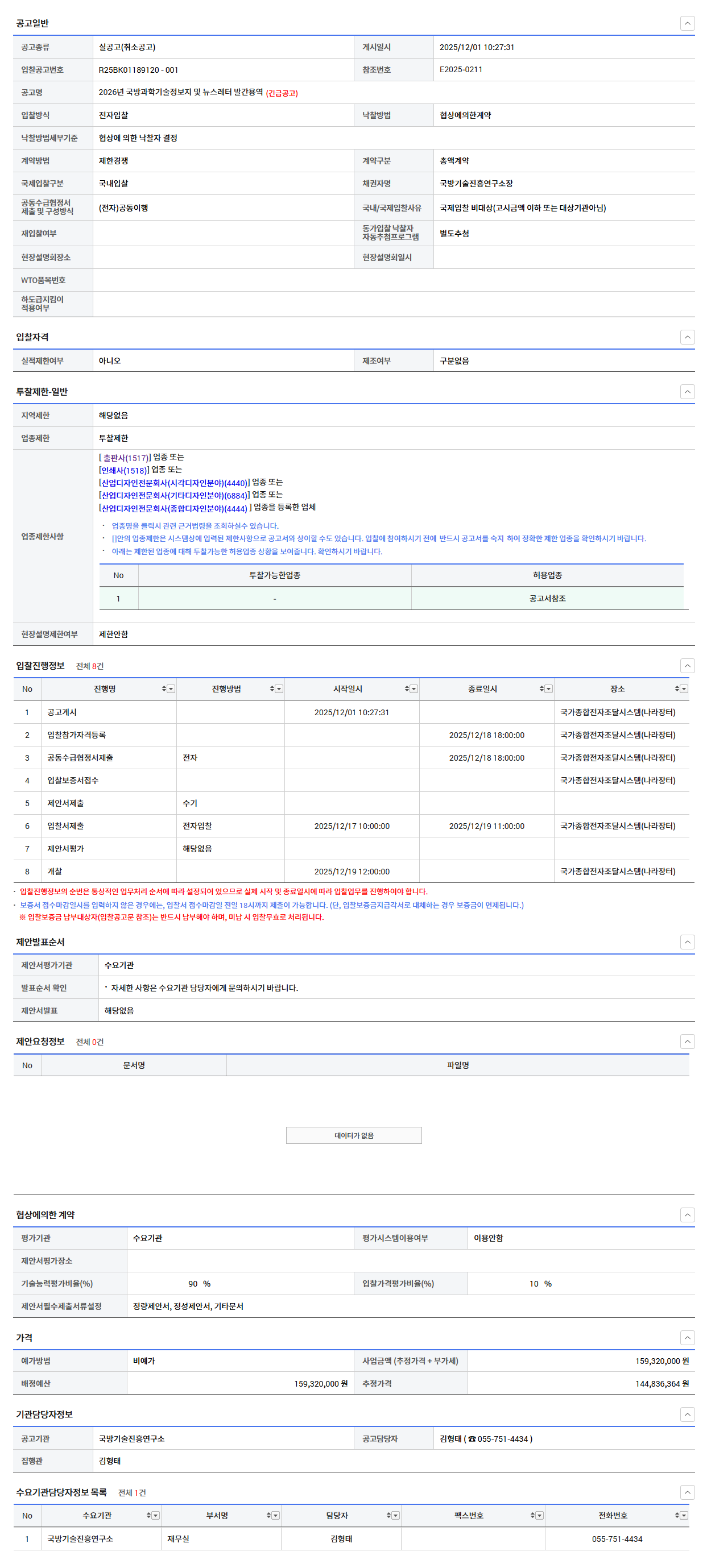Open filter dropdown for 진행방법 column
Viewport: 707px width, 1568px height.
(279, 688)
